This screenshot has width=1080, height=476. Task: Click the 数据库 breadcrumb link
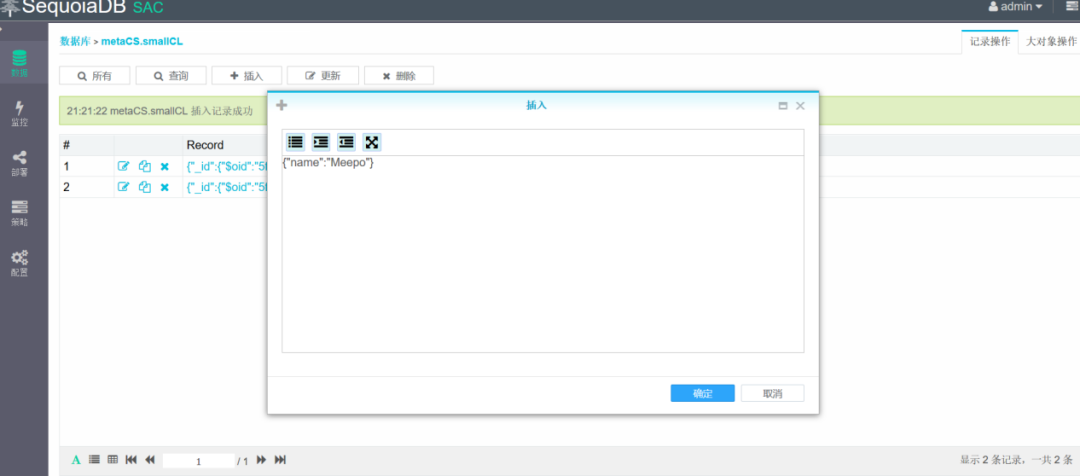(x=75, y=41)
